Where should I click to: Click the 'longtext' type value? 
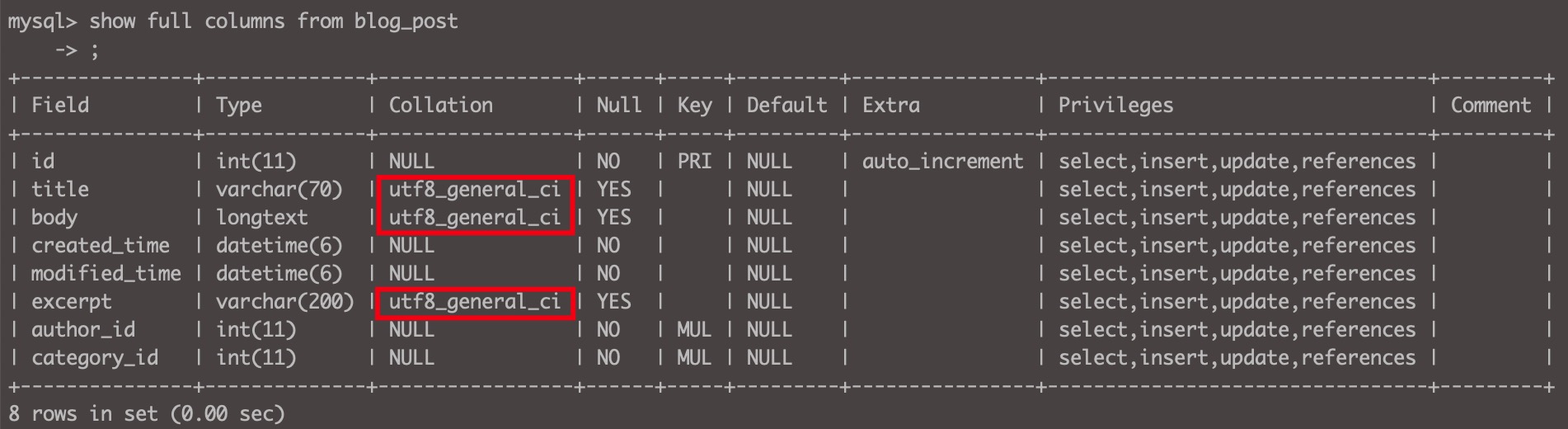click(x=261, y=218)
